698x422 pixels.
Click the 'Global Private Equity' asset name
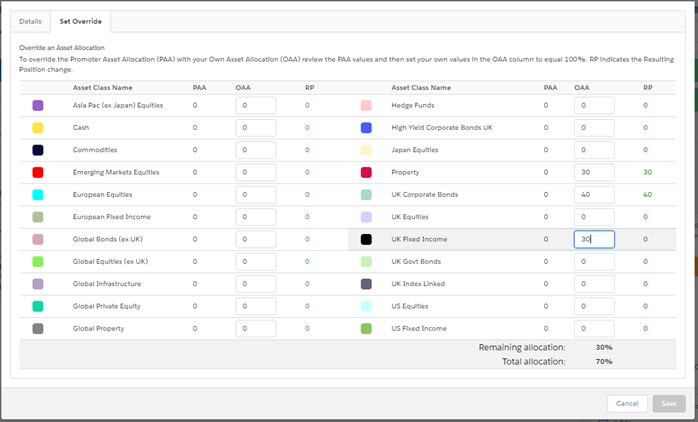tap(107, 306)
